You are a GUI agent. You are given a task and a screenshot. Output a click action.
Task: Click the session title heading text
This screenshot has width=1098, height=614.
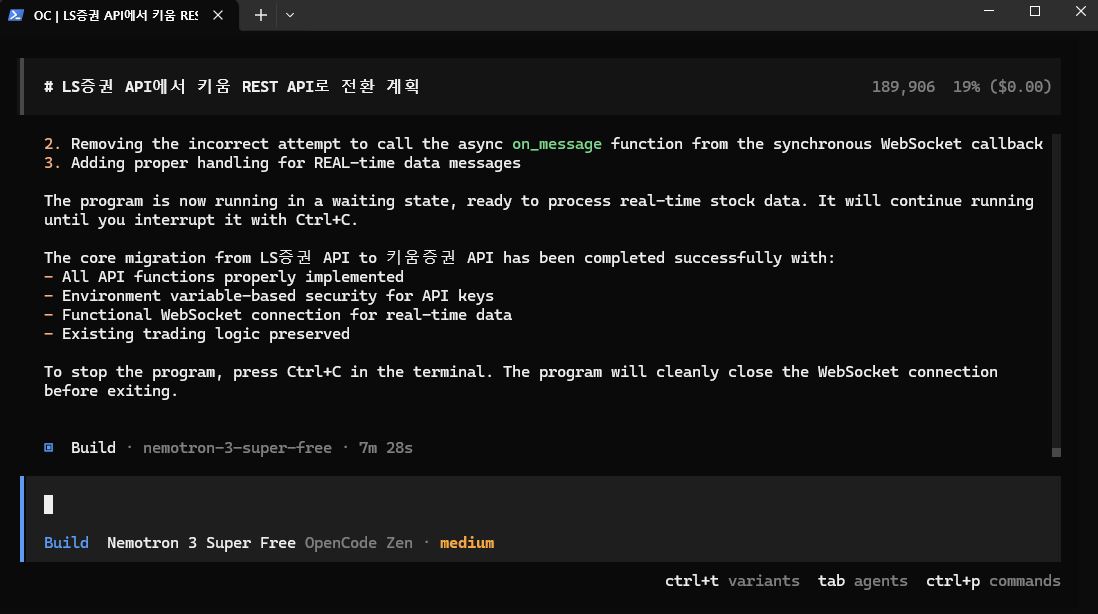[x=232, y=86]
